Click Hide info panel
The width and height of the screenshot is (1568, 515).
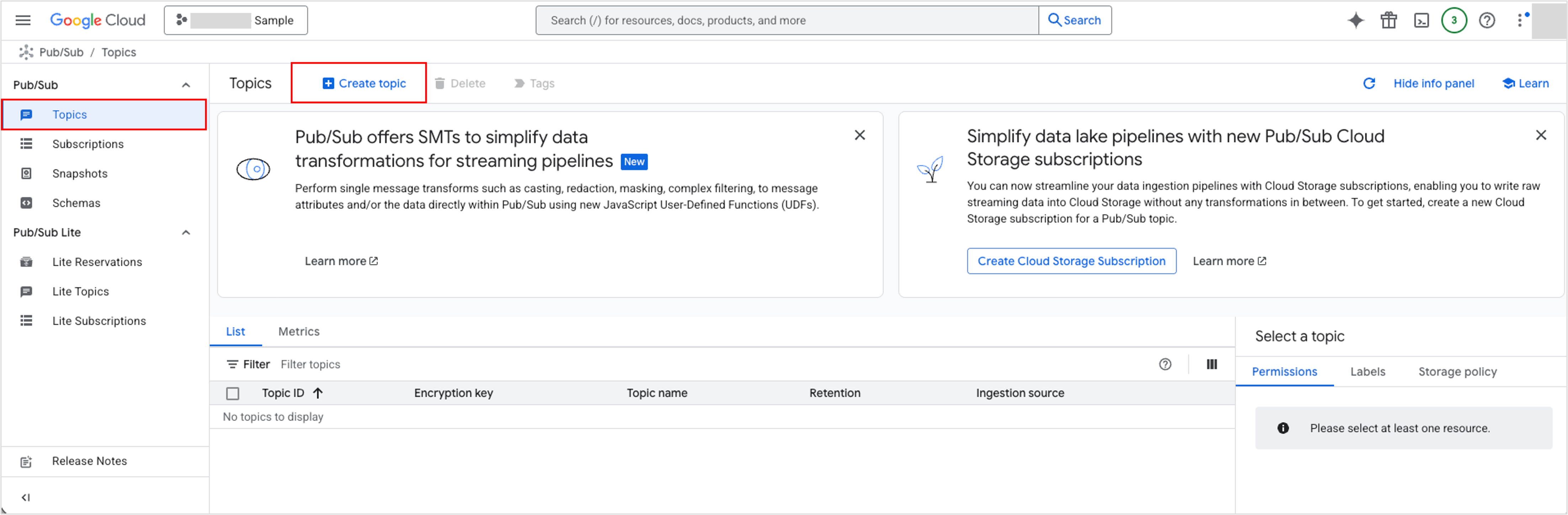(x=1434, y=83)
